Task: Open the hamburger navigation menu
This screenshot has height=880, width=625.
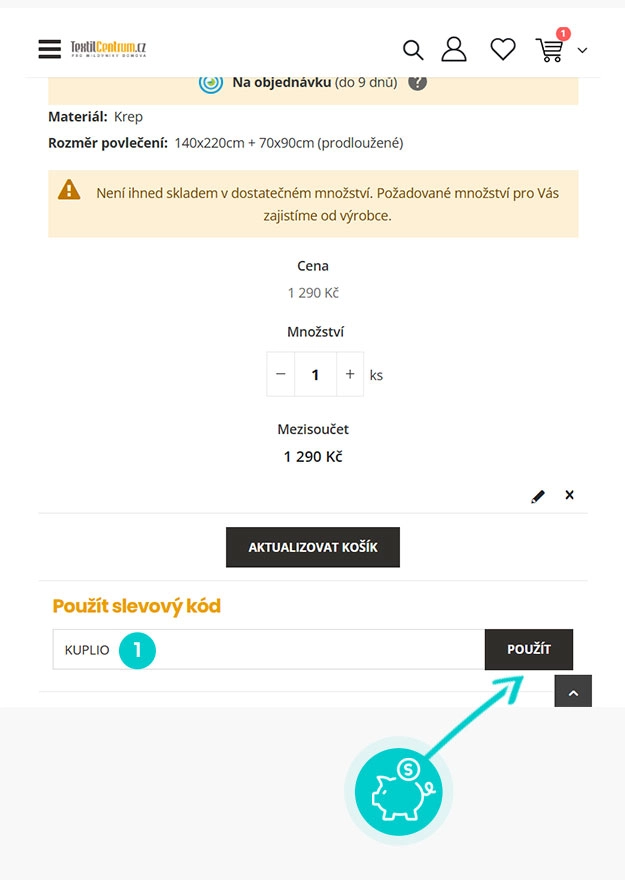Action: click(48, 48)
